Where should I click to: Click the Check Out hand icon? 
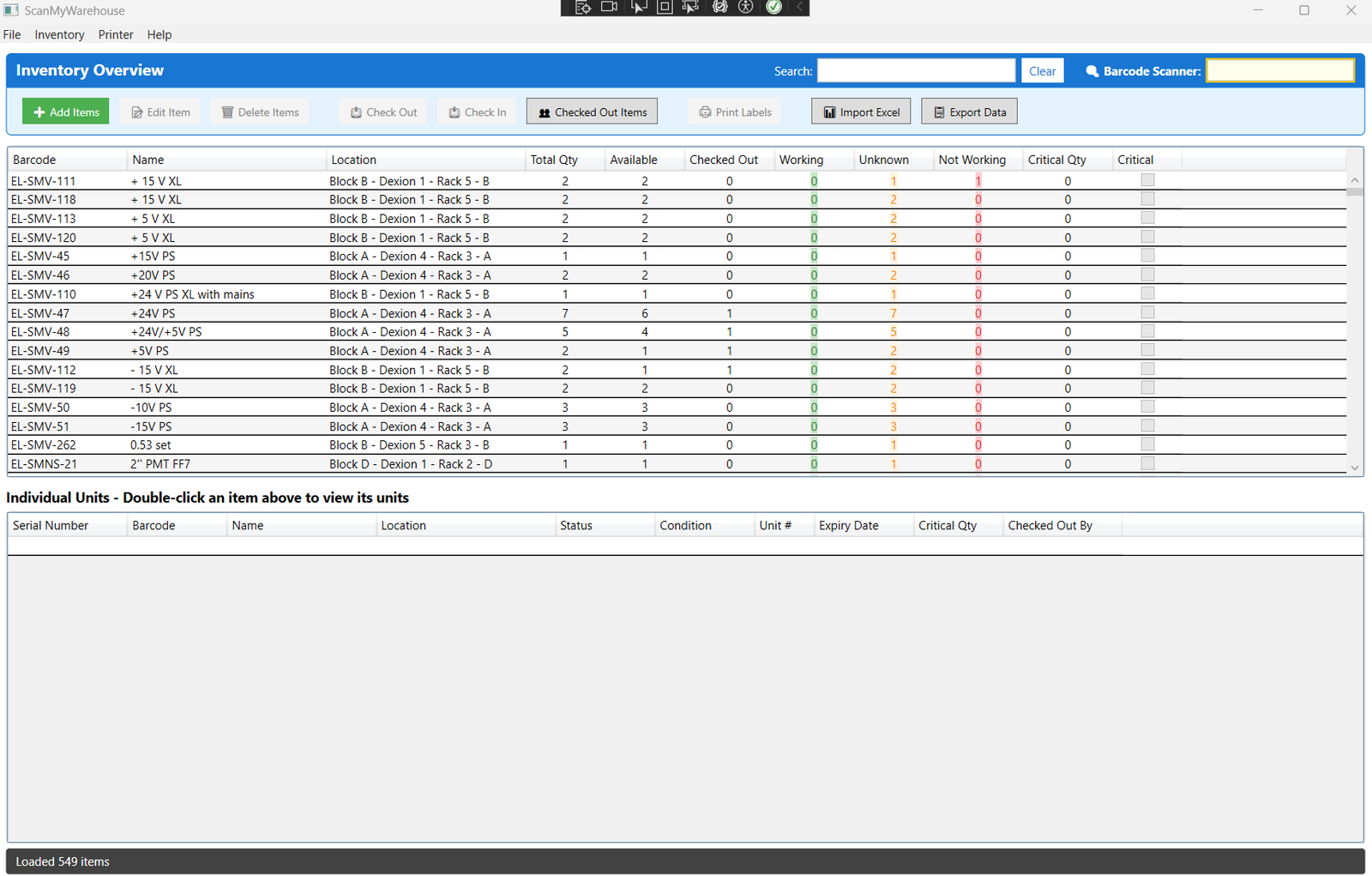pyautogui.click(x=356, y=112)
